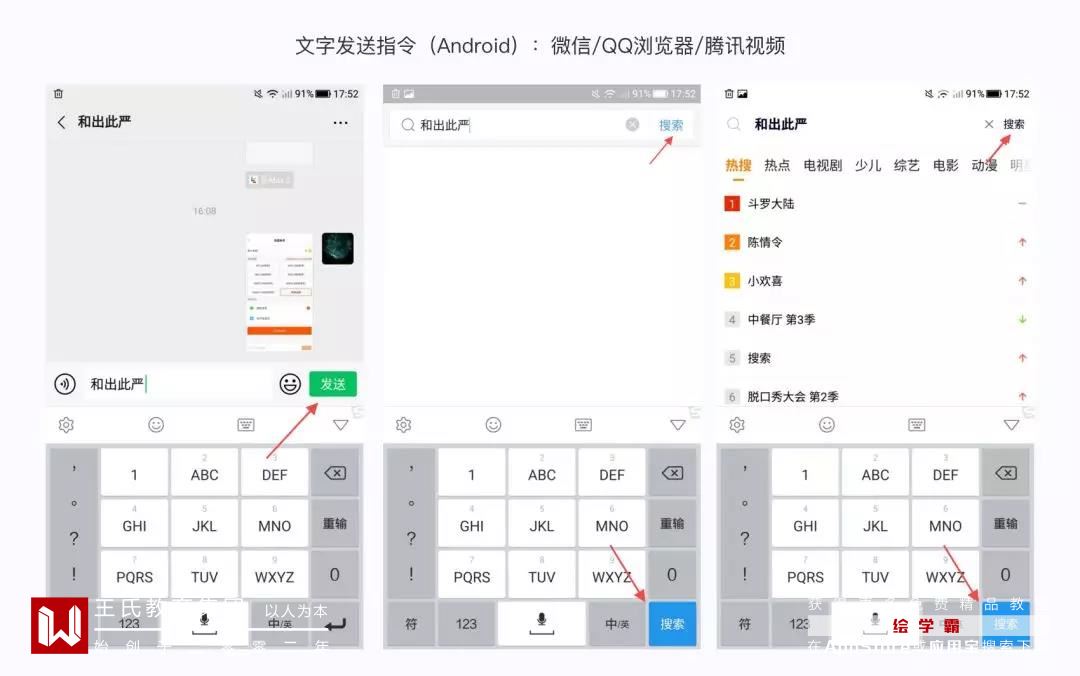The height and width of the screenshot is (676, 1080).
Task: Select the 少儿 tab
Action: tap(868, 165)
